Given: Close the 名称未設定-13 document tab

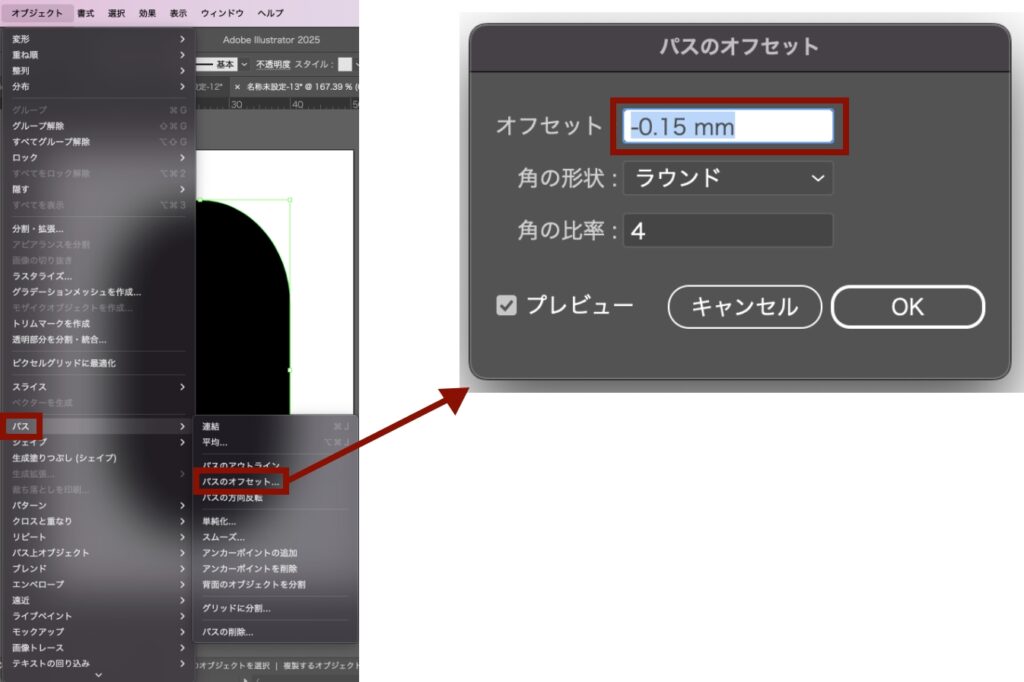Looking at the screenshot, I should tap(237, 87).
